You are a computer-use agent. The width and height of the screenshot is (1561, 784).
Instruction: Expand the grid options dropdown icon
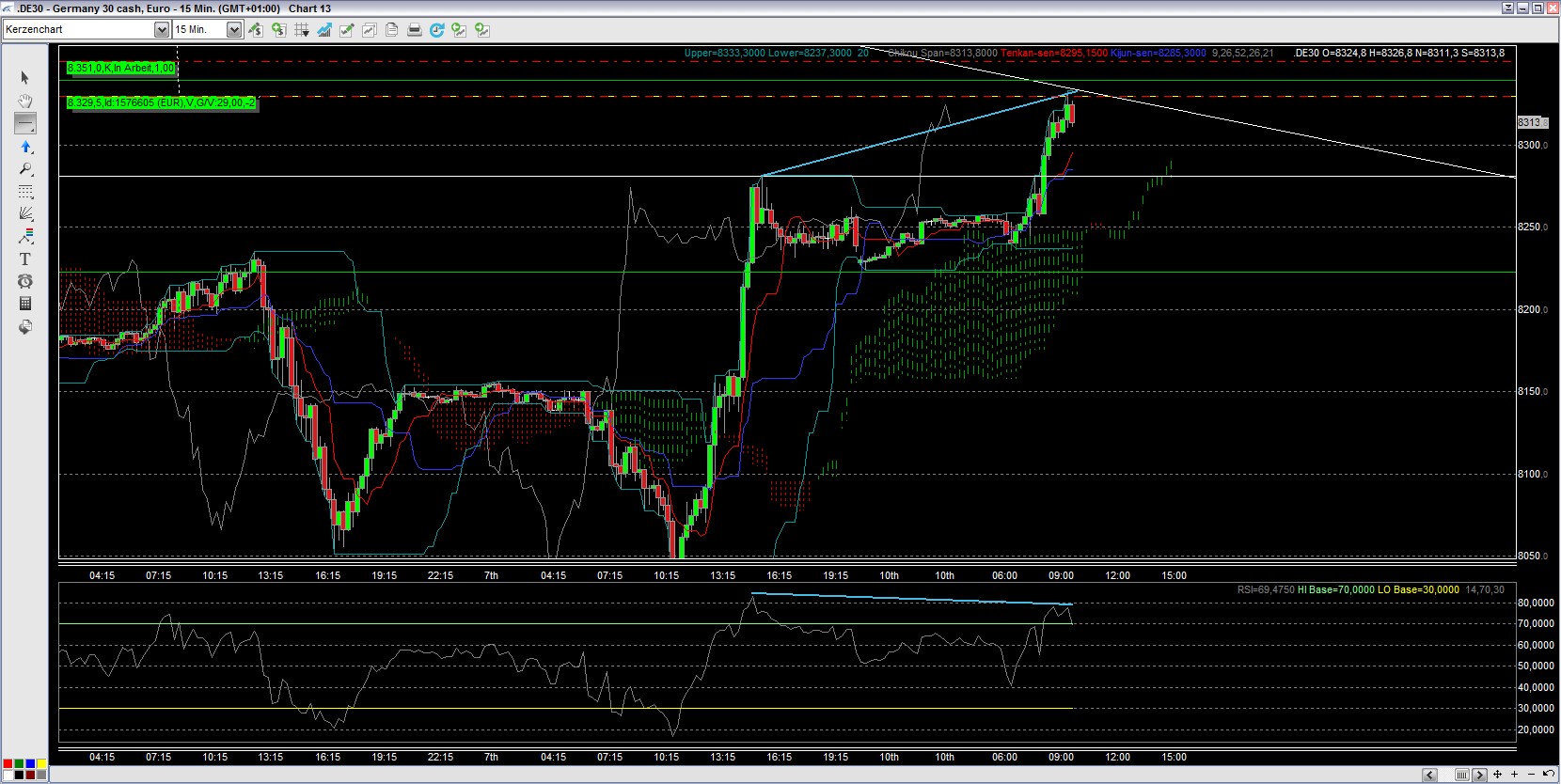(x=302, y=30)
